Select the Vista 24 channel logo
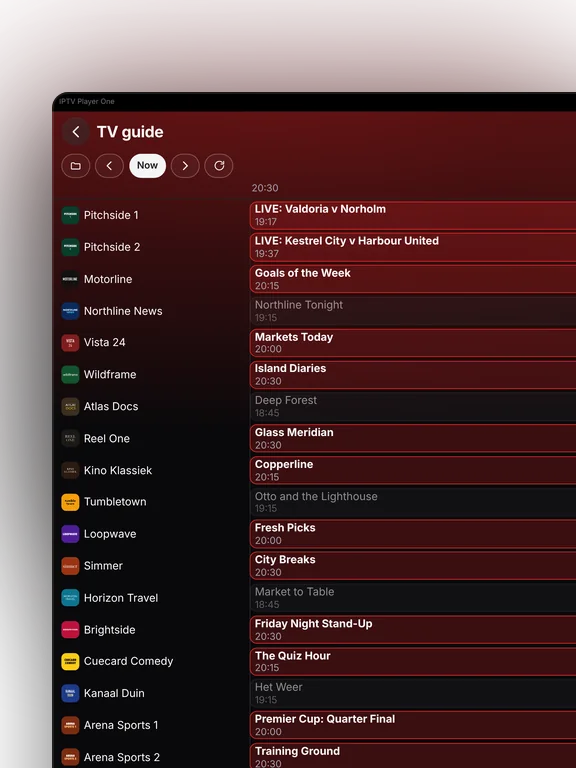The width and height of the screenshot is (576, 768). (x=70, y=342)
